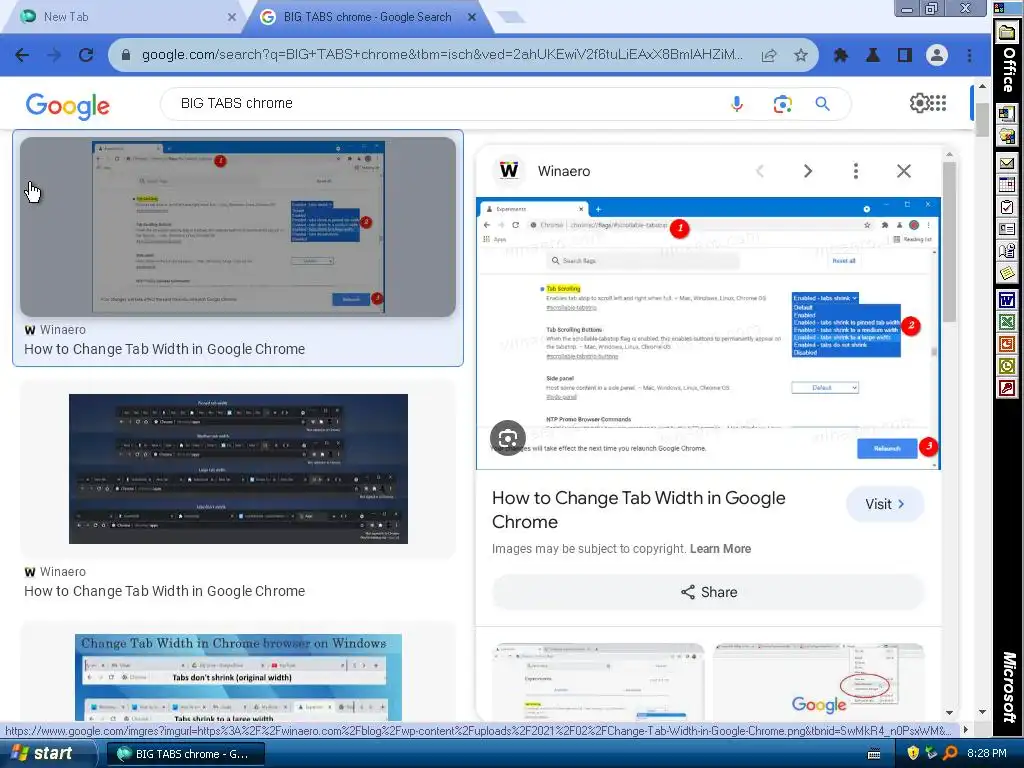1024x768 pixels.
Task: Open more options in Winaero preview panel
Action: pos(856,171)
